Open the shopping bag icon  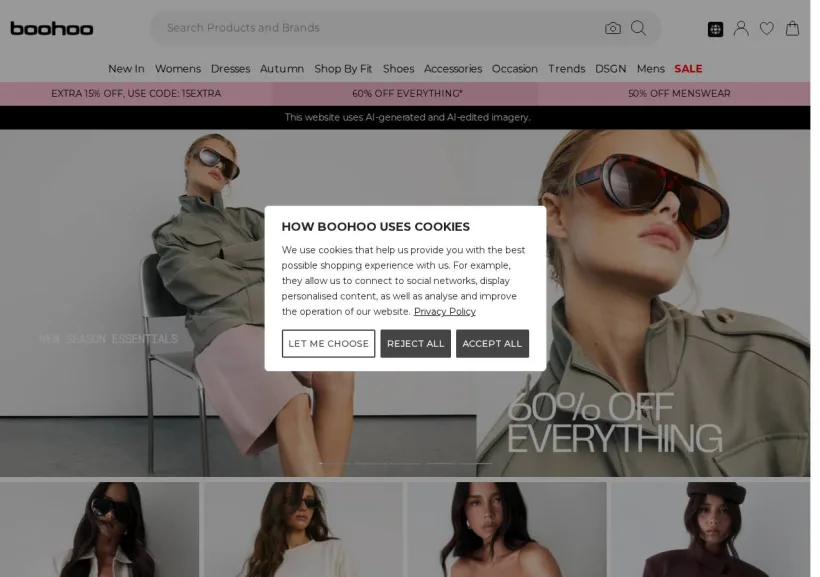792,28
